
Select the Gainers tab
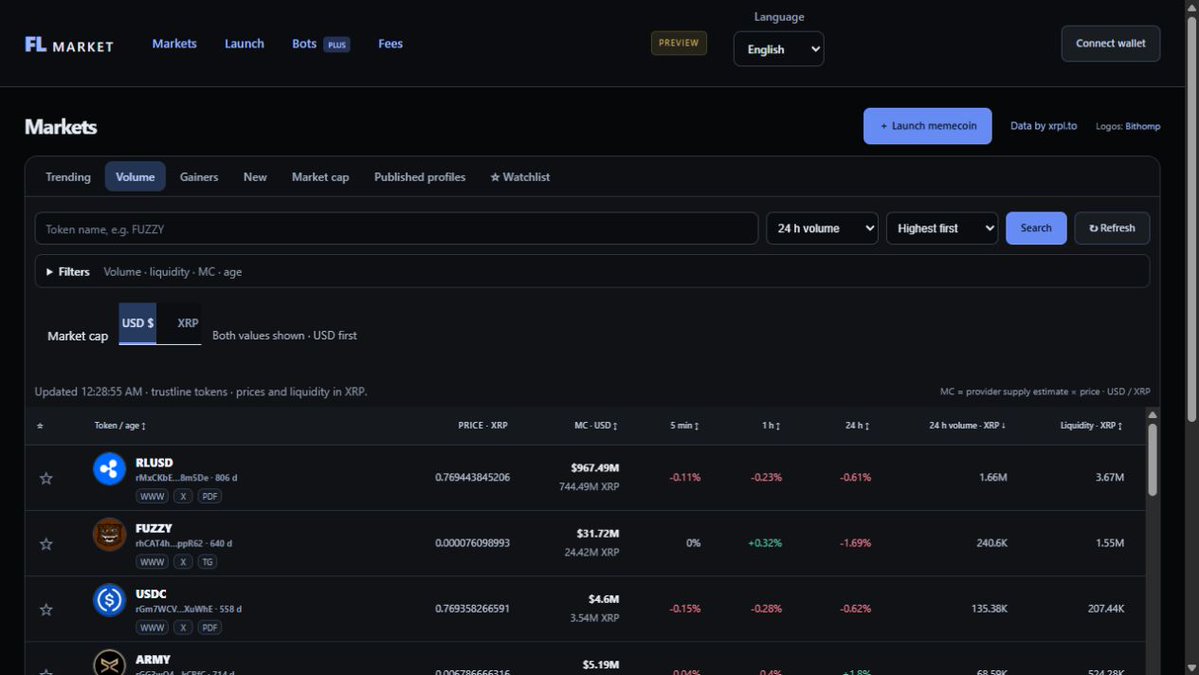tap(199, 177)
